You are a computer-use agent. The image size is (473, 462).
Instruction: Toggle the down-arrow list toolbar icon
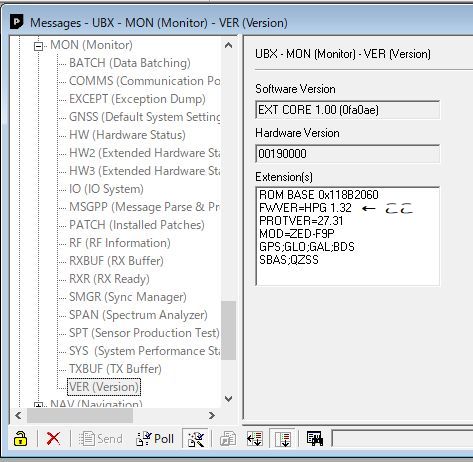click(283, 439)
